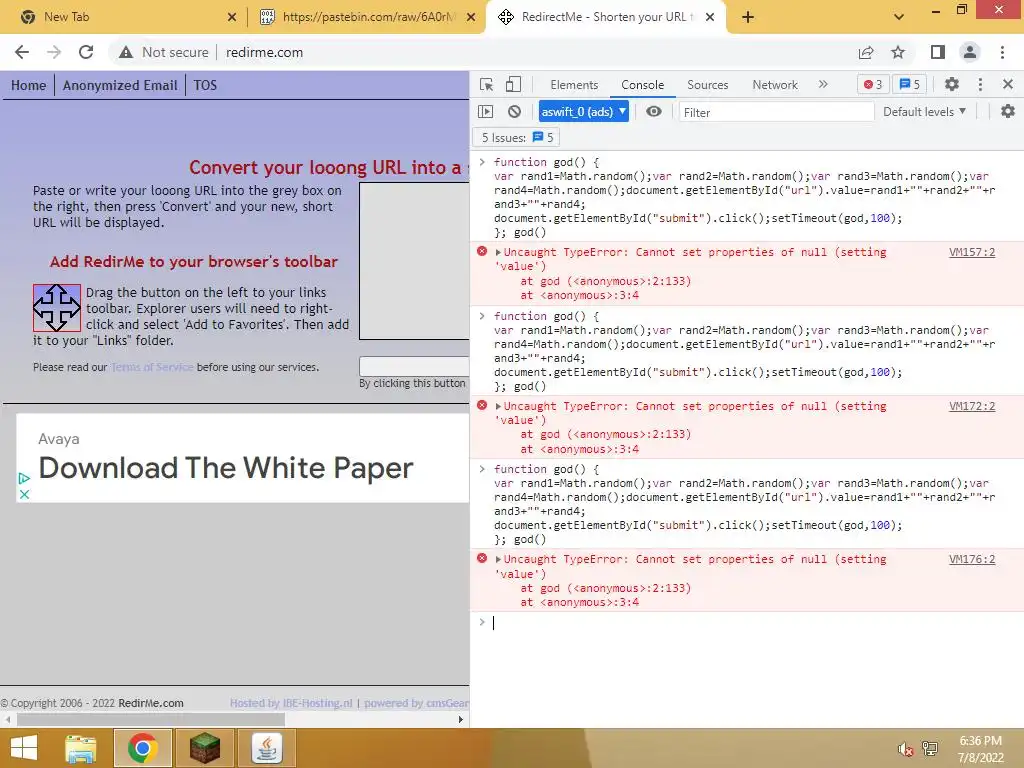Open the tab search chevron
Screen dimensions: 1024x768
899,17
